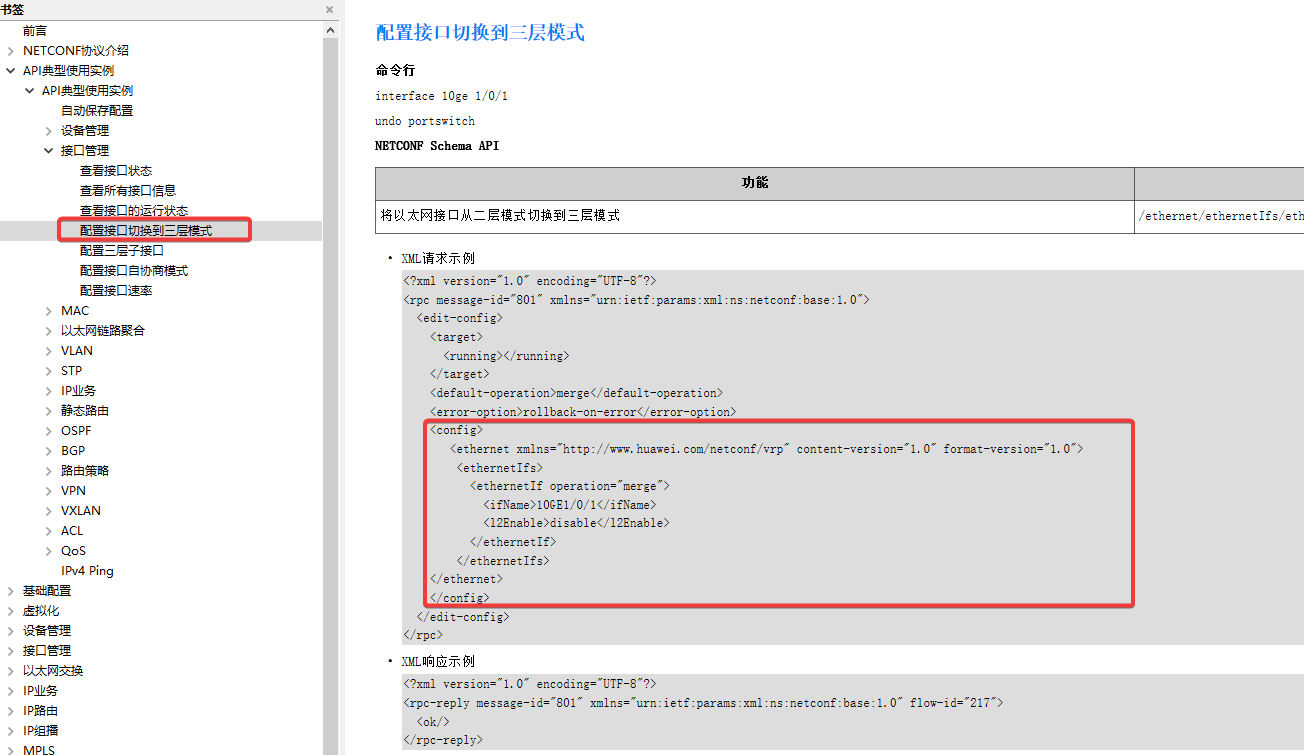
Task: Open the 配置三层子接口 bookmark
Action: click(x=122, y=251)
